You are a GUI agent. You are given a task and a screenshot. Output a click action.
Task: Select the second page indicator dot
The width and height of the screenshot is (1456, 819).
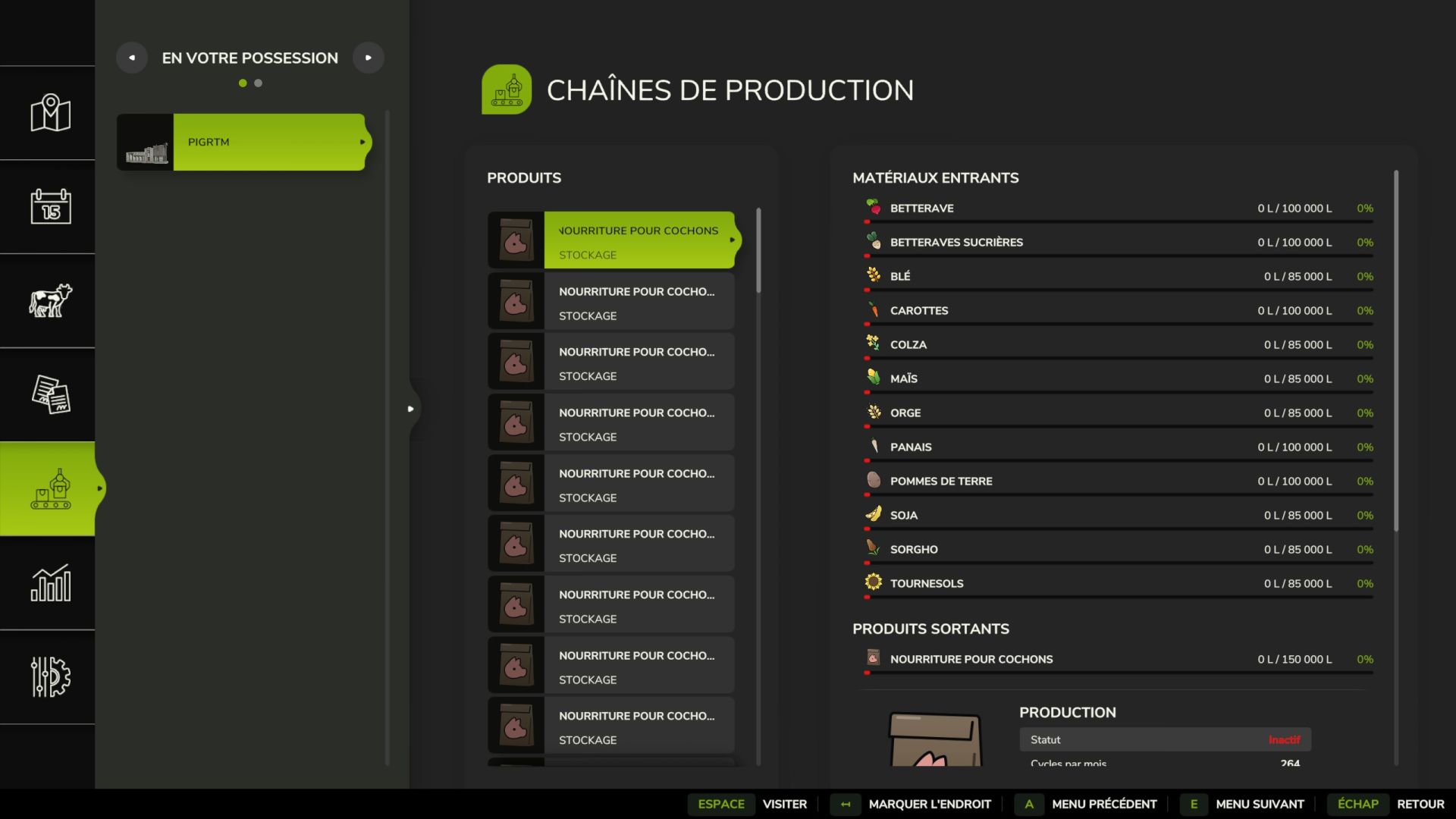point(259,83)
